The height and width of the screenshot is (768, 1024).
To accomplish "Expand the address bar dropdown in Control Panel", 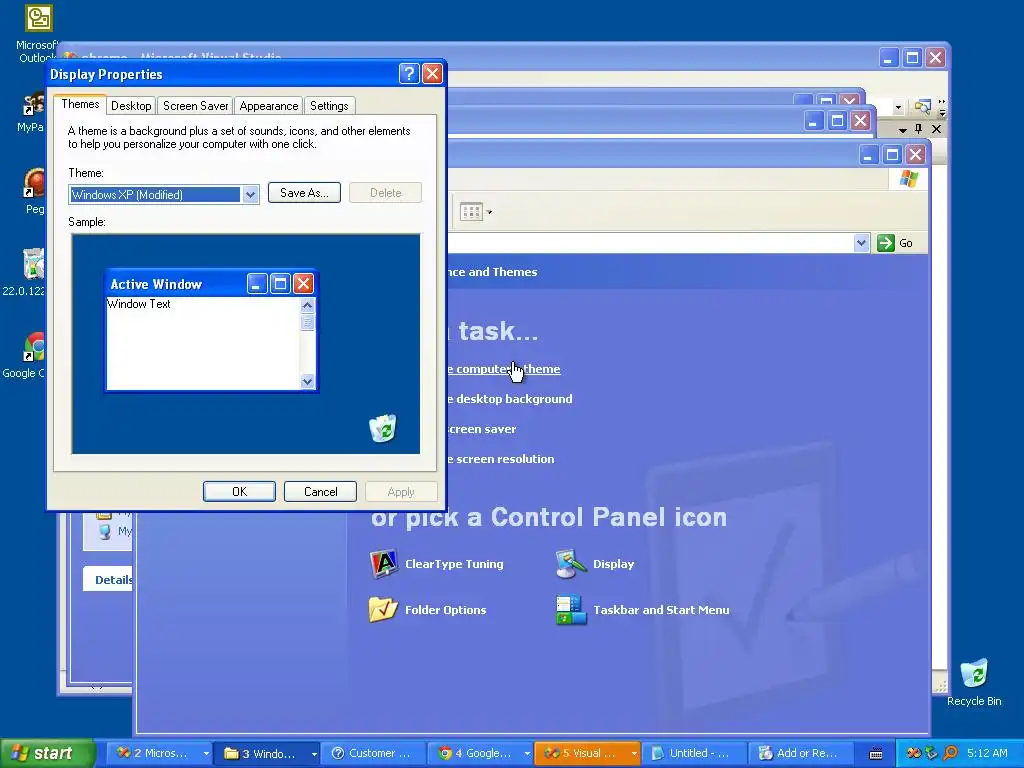I will pos(861,243).
